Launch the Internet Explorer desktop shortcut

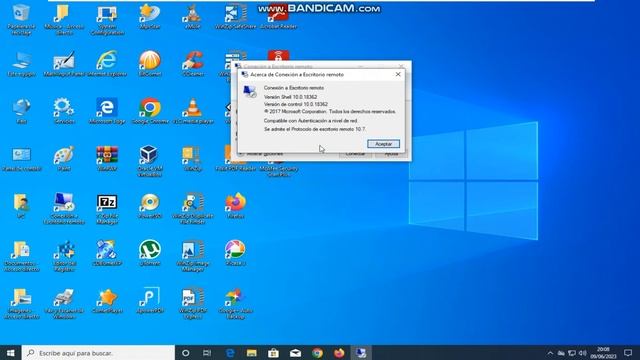point(107,64)
